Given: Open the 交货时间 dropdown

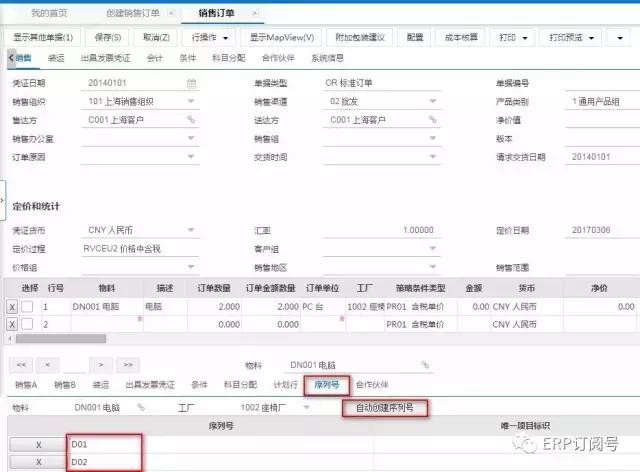Looking at the screenshot, I should [433, 156].
